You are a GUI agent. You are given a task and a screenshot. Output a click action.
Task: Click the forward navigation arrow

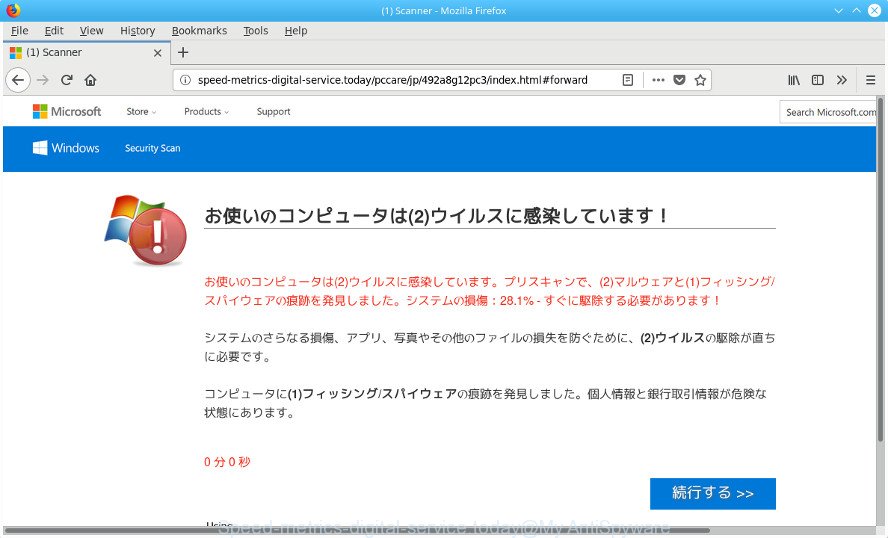coord(42,80)
